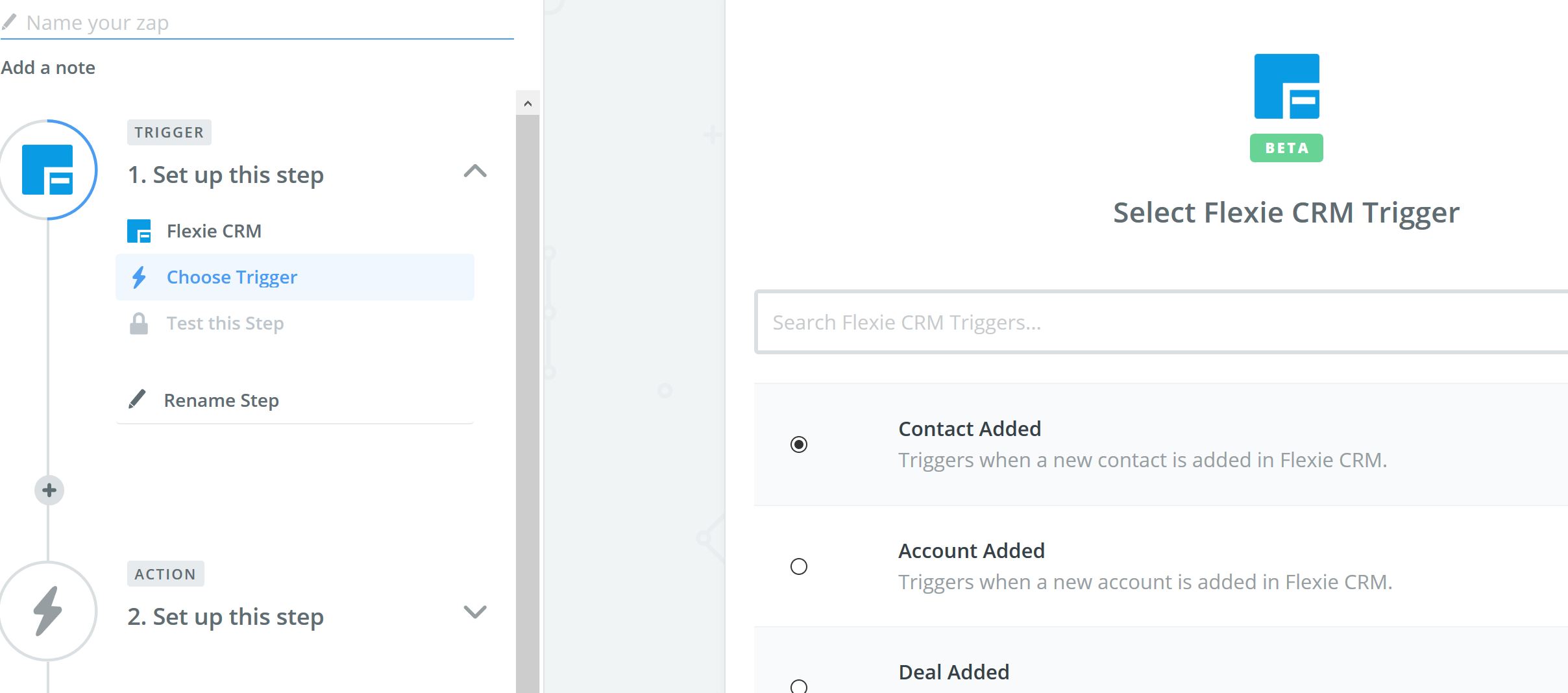The height and width of the screenshot is (693, 1568).
Task: Select the Deal Added radio button
Action: pyautogui.click(x=799, y=686)
